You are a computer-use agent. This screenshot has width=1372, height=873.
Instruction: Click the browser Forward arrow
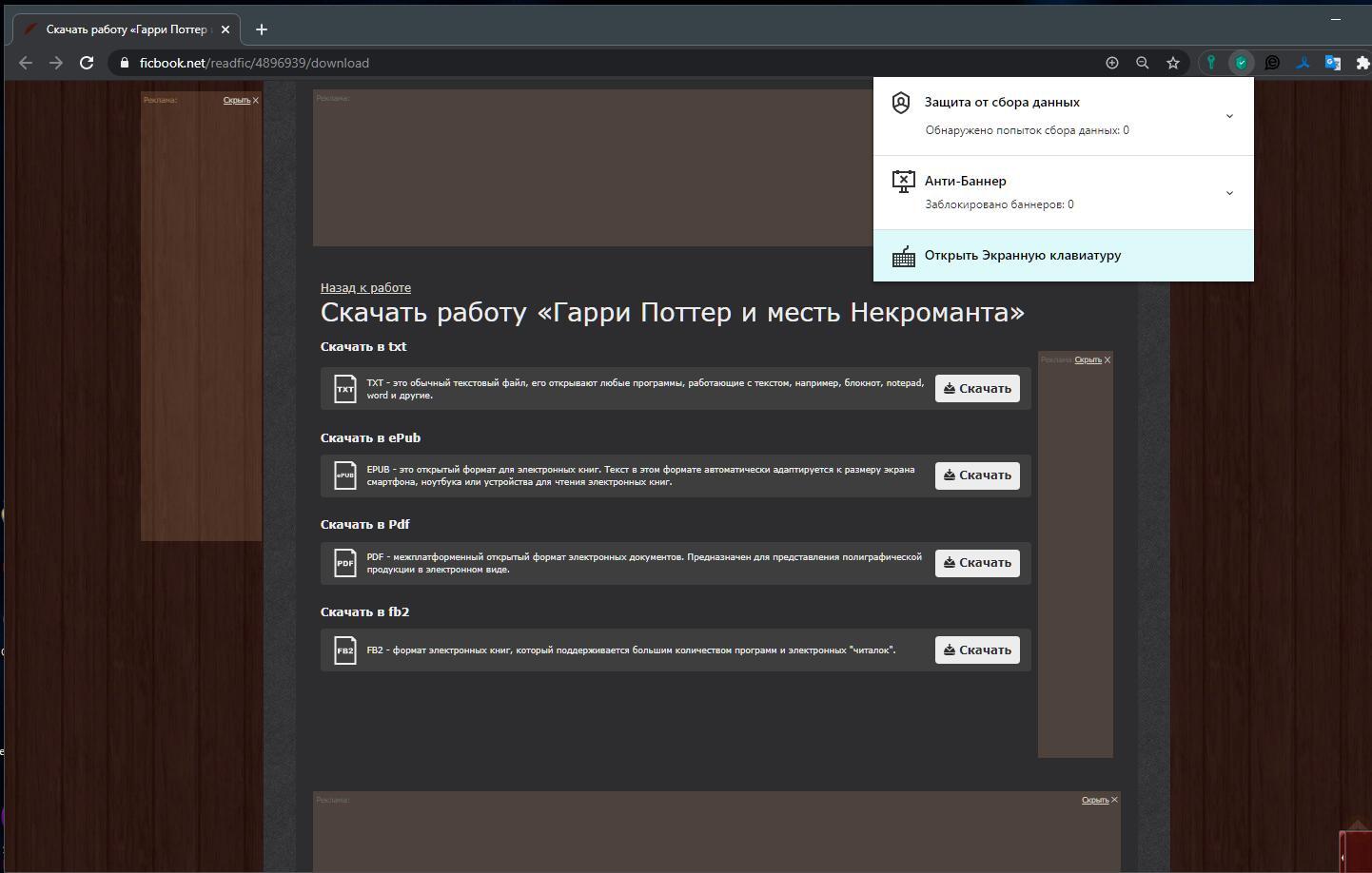tap(56, 63)
